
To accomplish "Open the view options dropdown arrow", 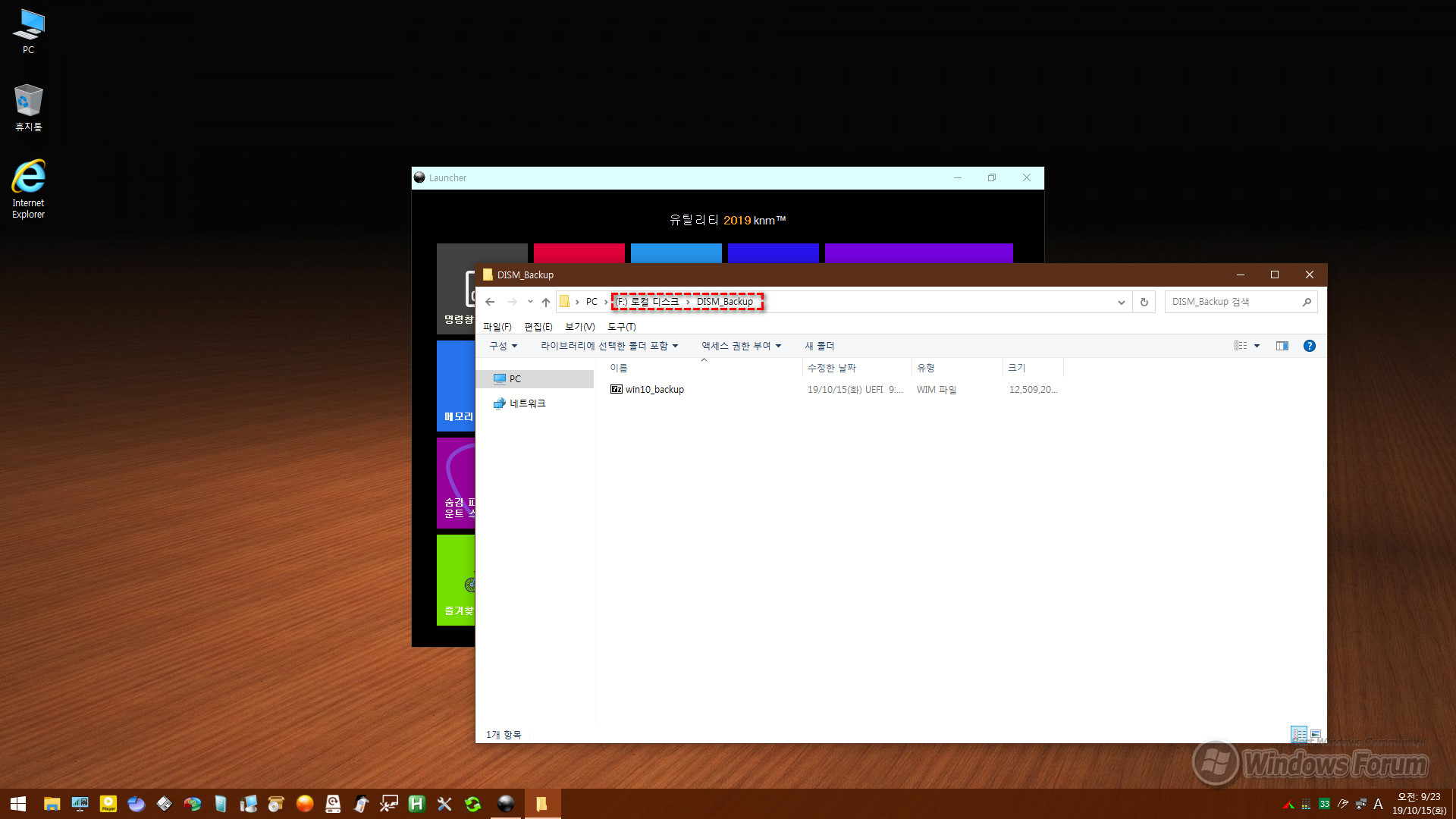I will [1257, 346].
